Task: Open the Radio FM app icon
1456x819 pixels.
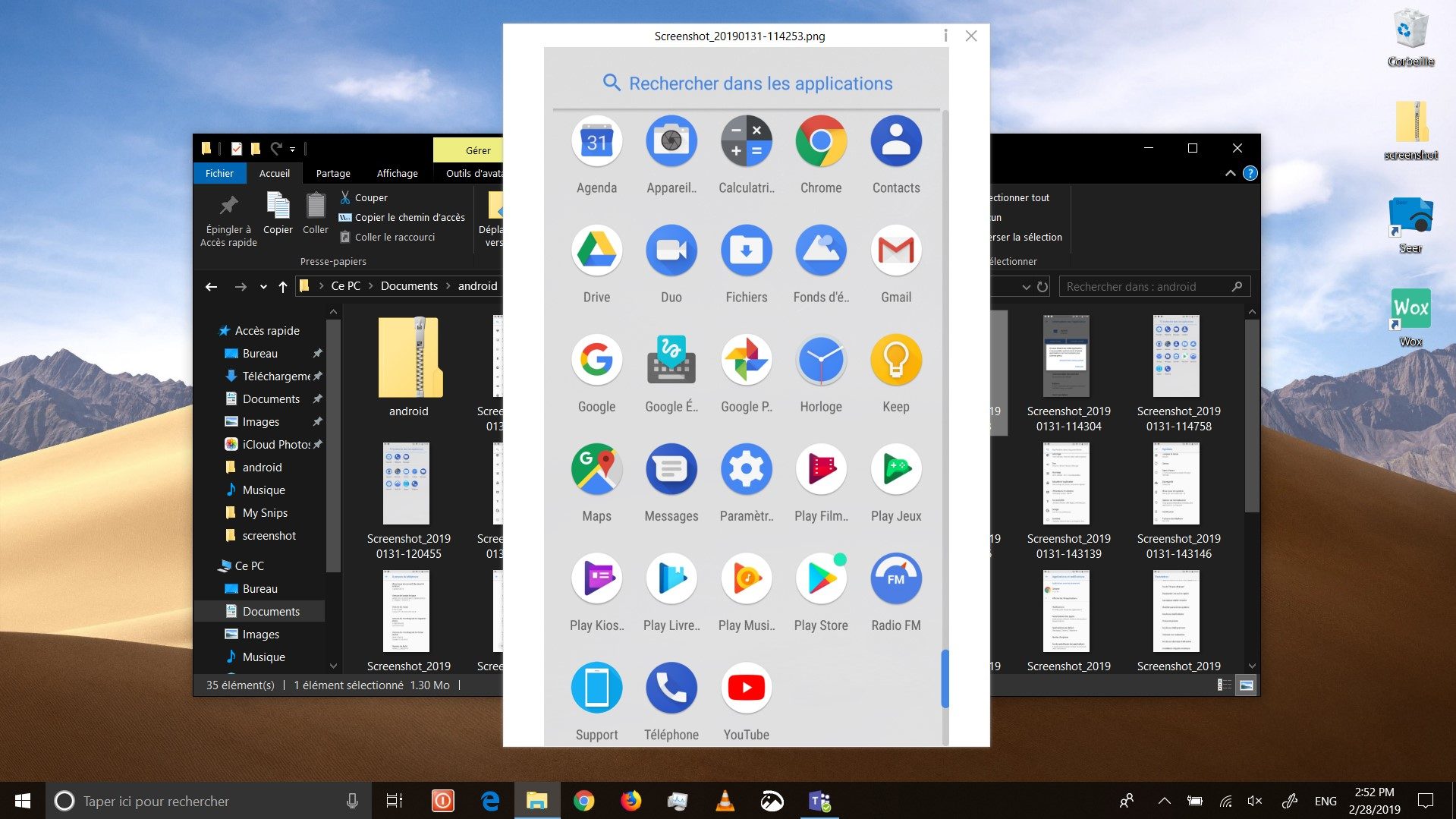Action: click(x=896, y=578)
